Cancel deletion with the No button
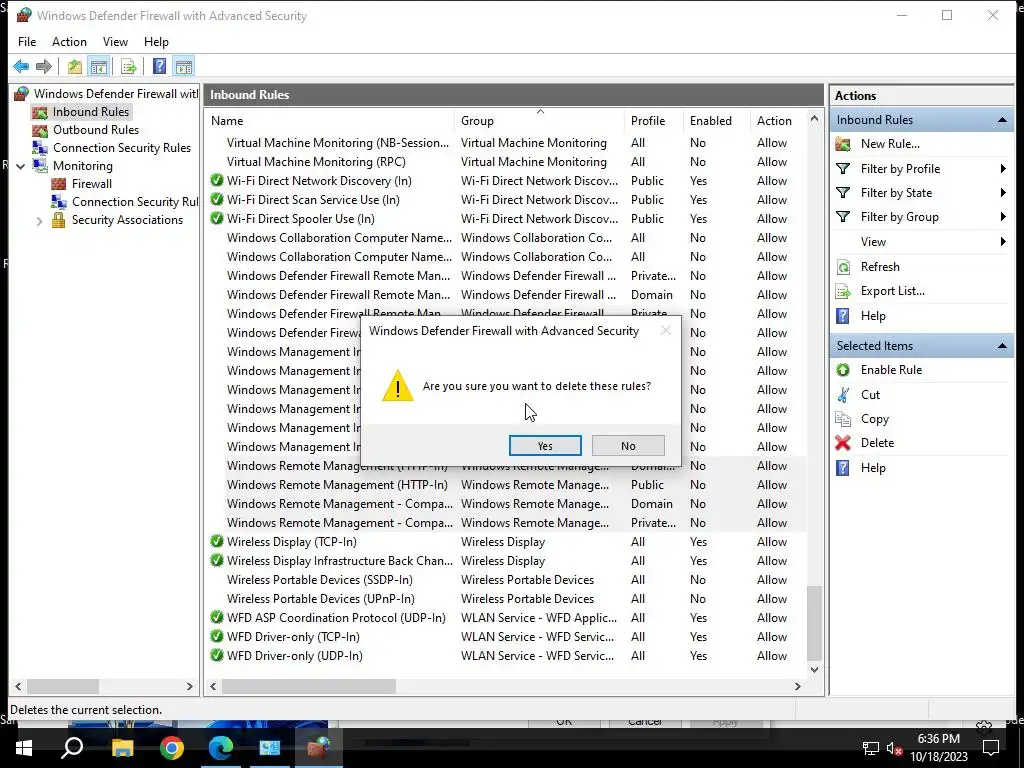The height and width of the screenshot is (768, 1024). pos(628,445)
